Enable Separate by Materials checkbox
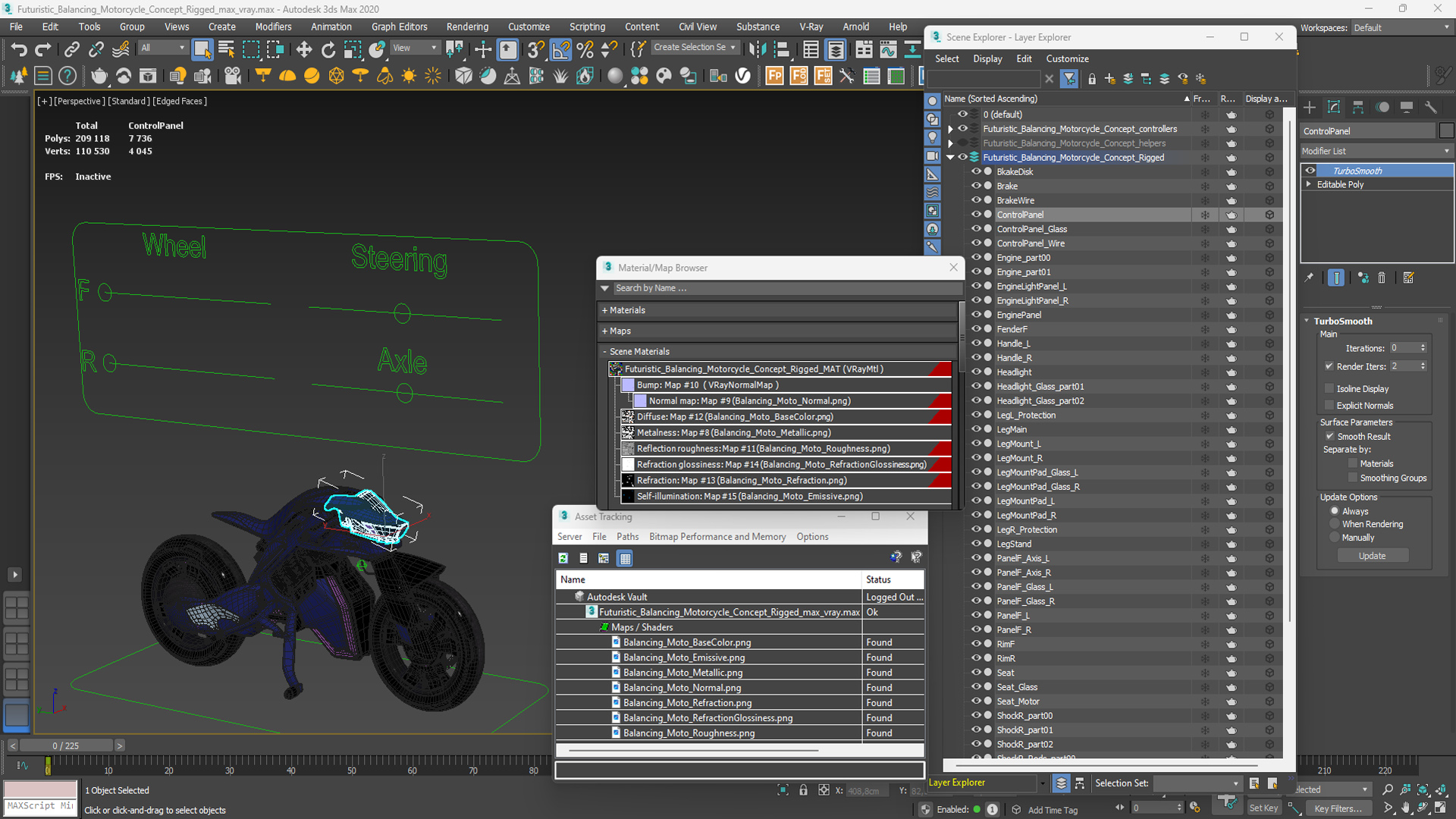The image size is (1456, 819). [x=1352, y=463]
